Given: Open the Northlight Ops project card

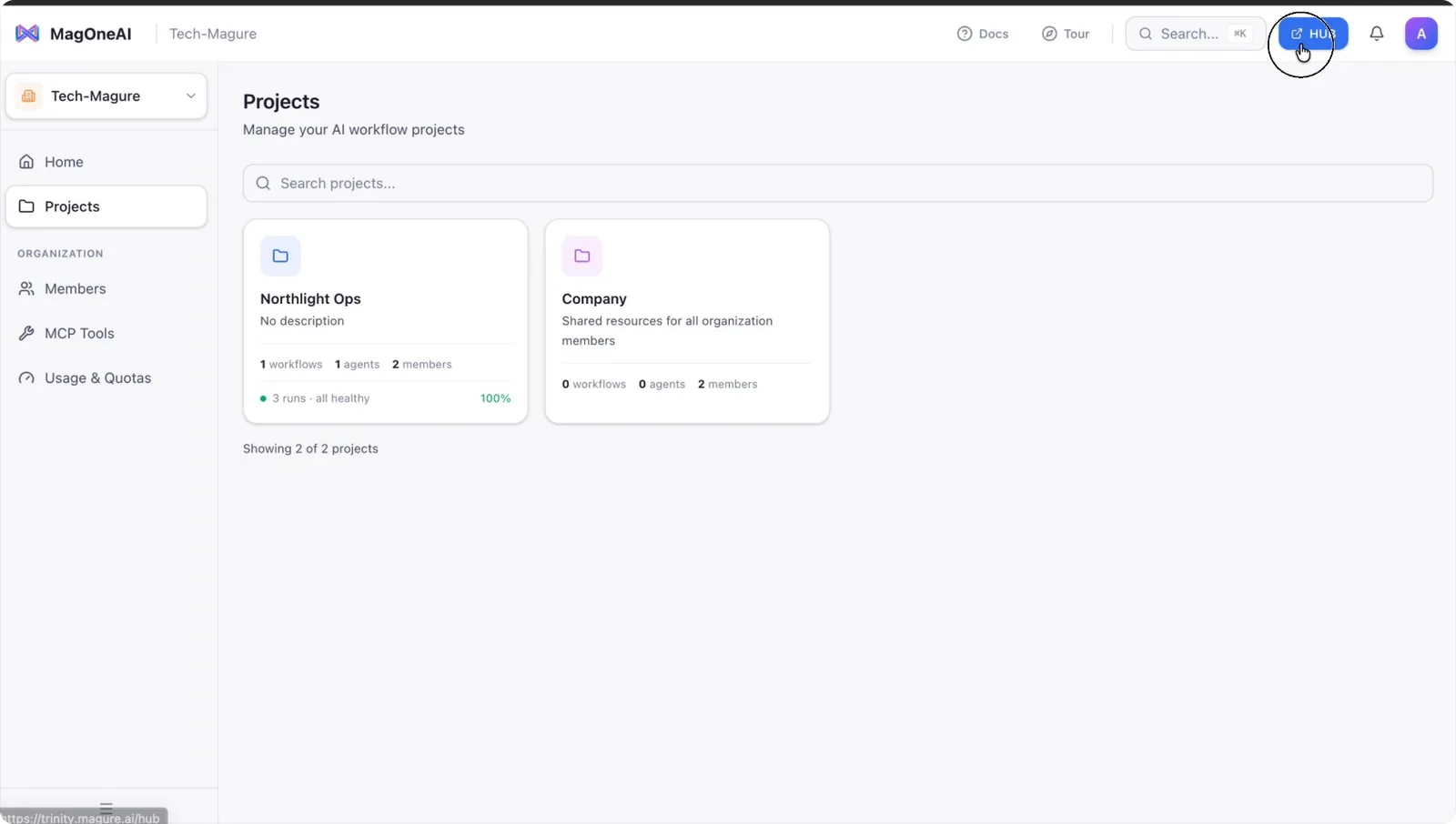Looking at the screenshot, I should tap(385, 321).
